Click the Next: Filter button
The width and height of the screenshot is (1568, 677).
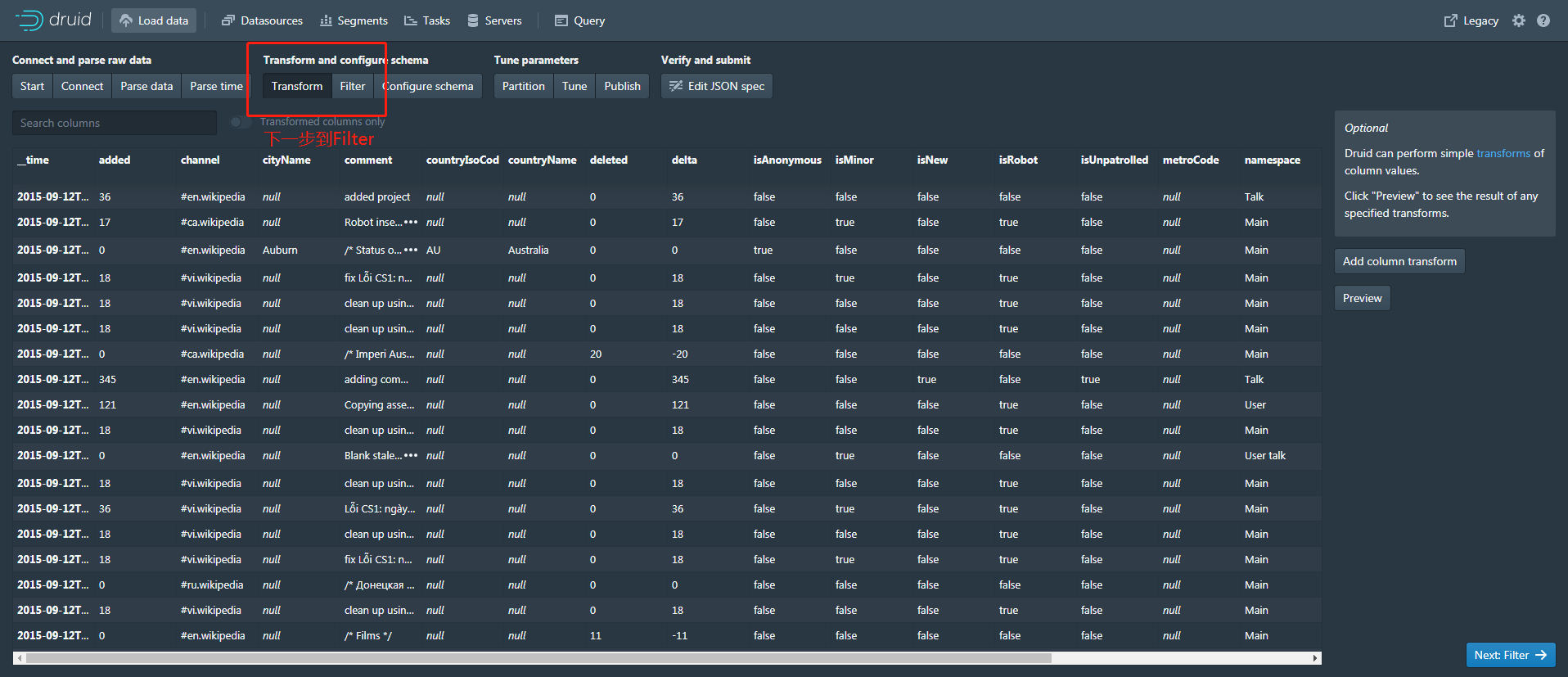pyautogui.click(x=1510, y=655)
